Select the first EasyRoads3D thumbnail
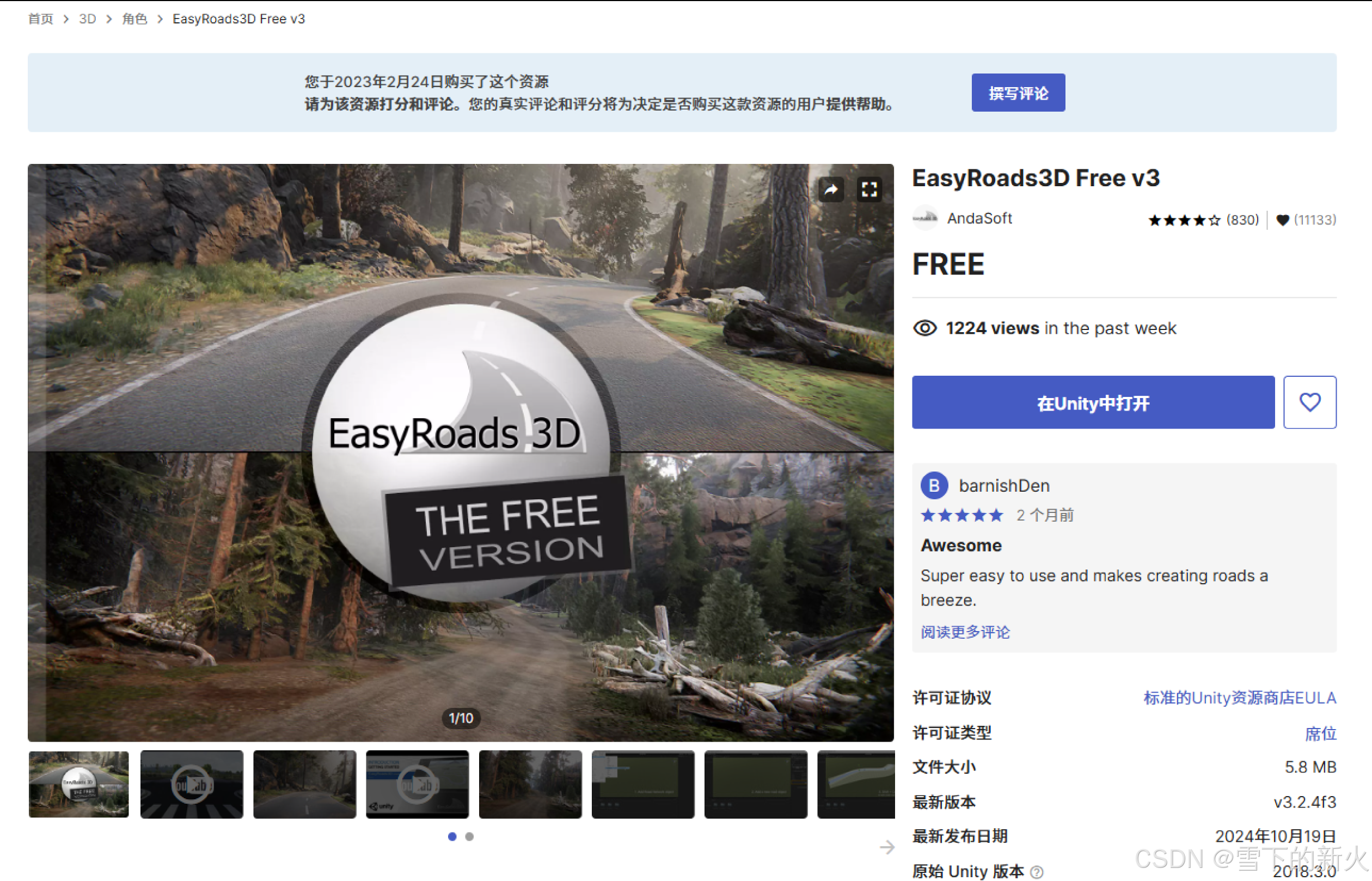 click(x=78, y=784)
